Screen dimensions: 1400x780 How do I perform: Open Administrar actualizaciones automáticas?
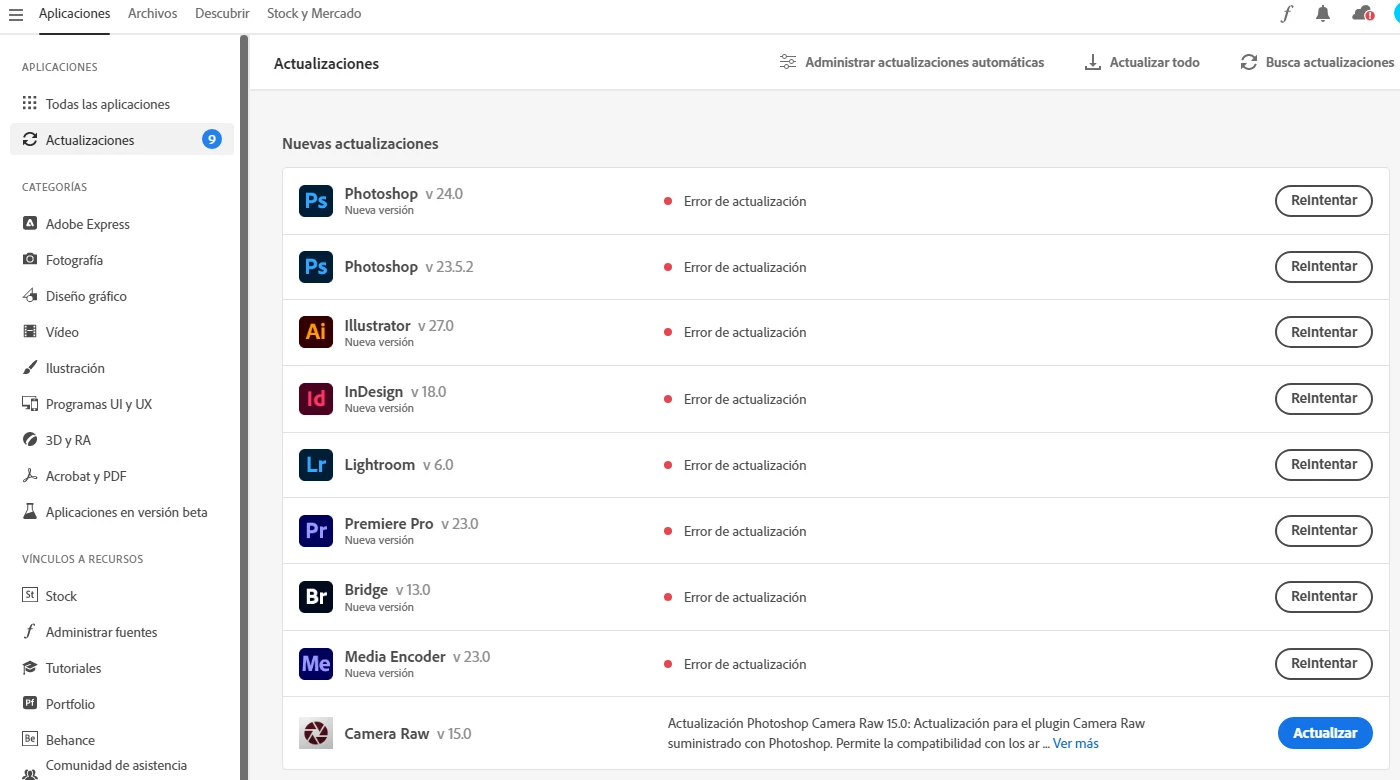912,62
